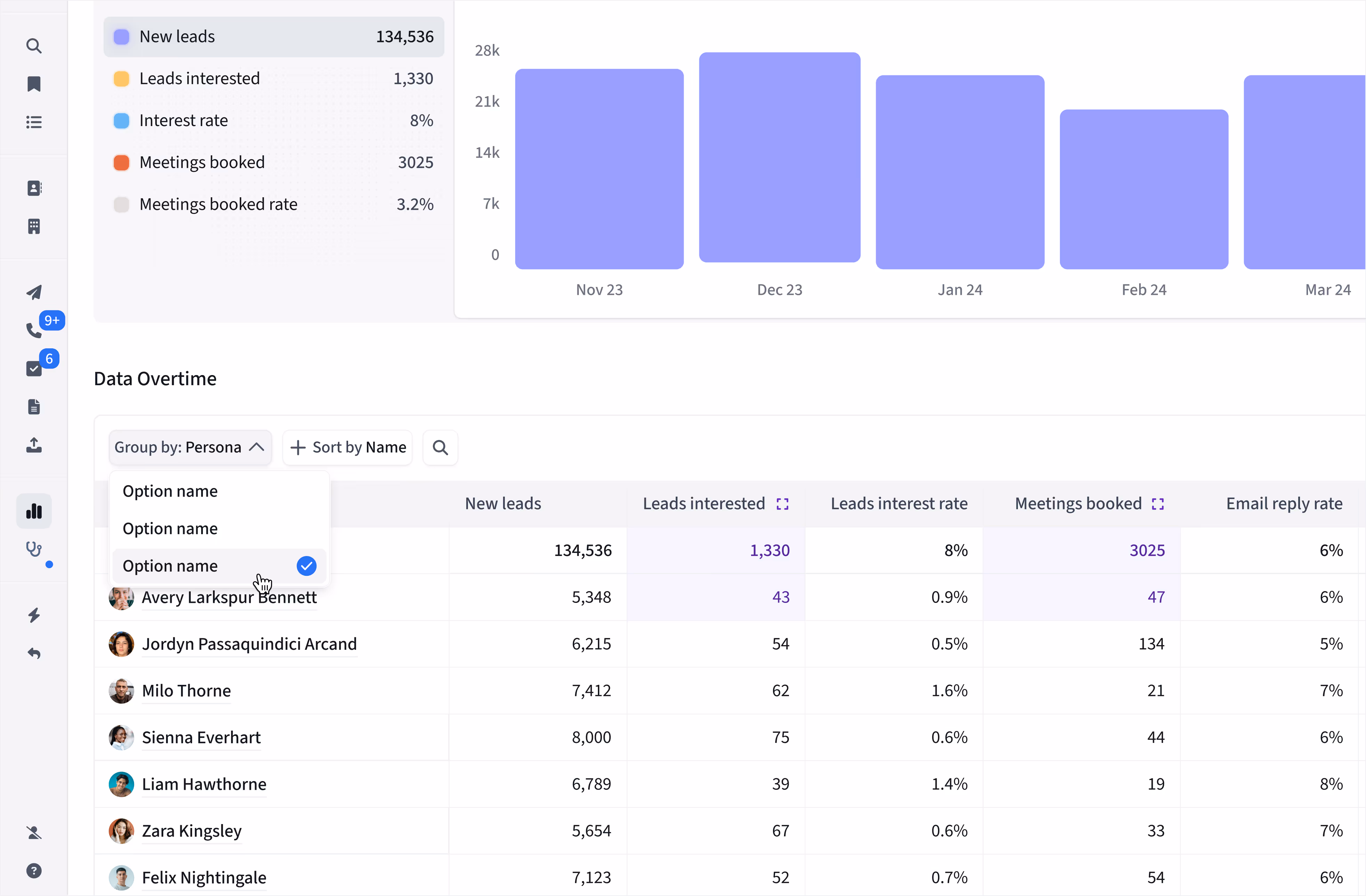Click Jordyn's meetings booked value 134
Viewport: 1366px width, 896px height.
tap(1151, 644)
